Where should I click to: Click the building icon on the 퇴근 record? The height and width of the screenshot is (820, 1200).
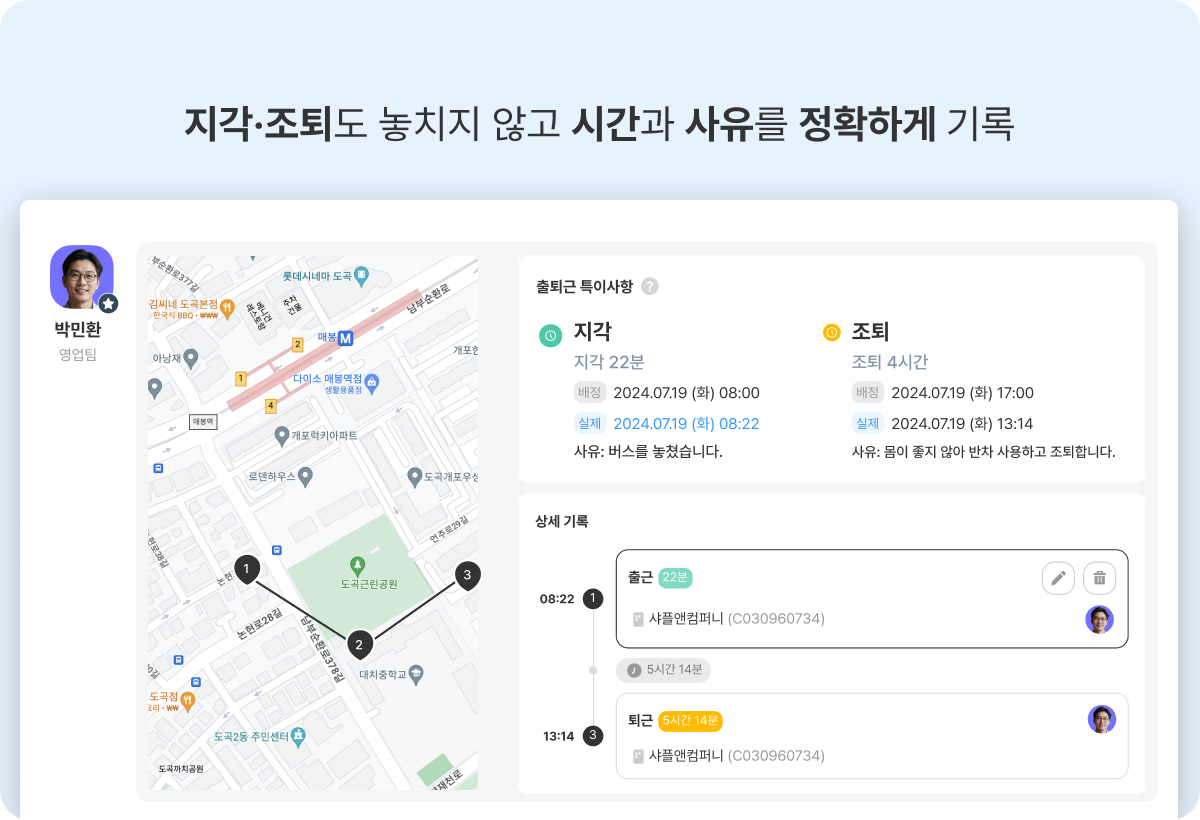pos(637,755)
